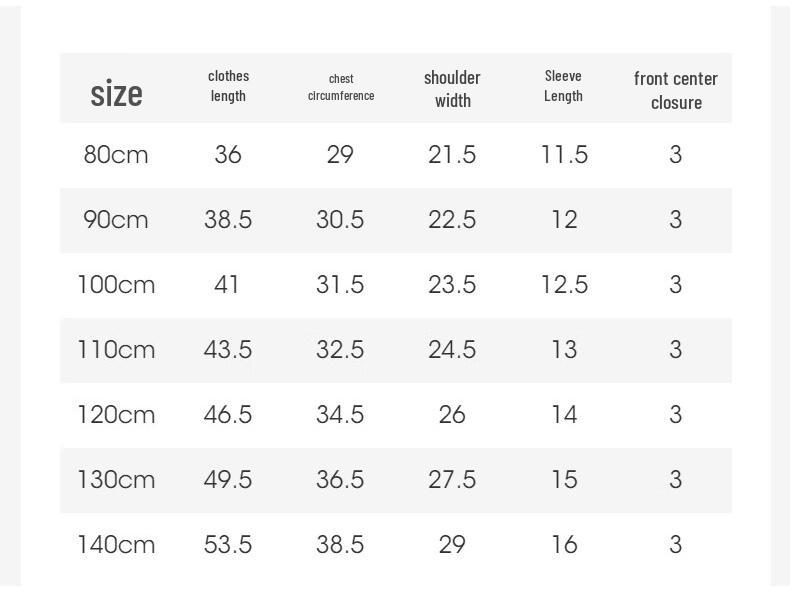Click the 80cm size row label
This screenshot has width=790, height=593.
116,155
